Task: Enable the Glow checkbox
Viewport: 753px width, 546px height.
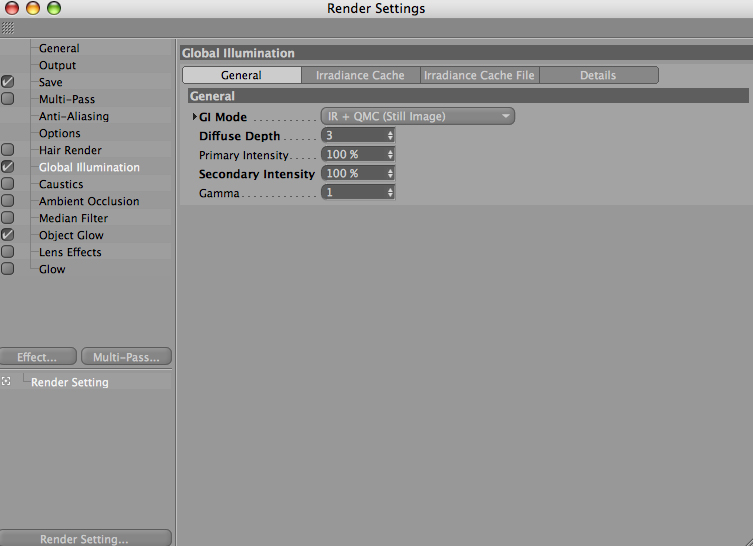Action: click(7, 268)
